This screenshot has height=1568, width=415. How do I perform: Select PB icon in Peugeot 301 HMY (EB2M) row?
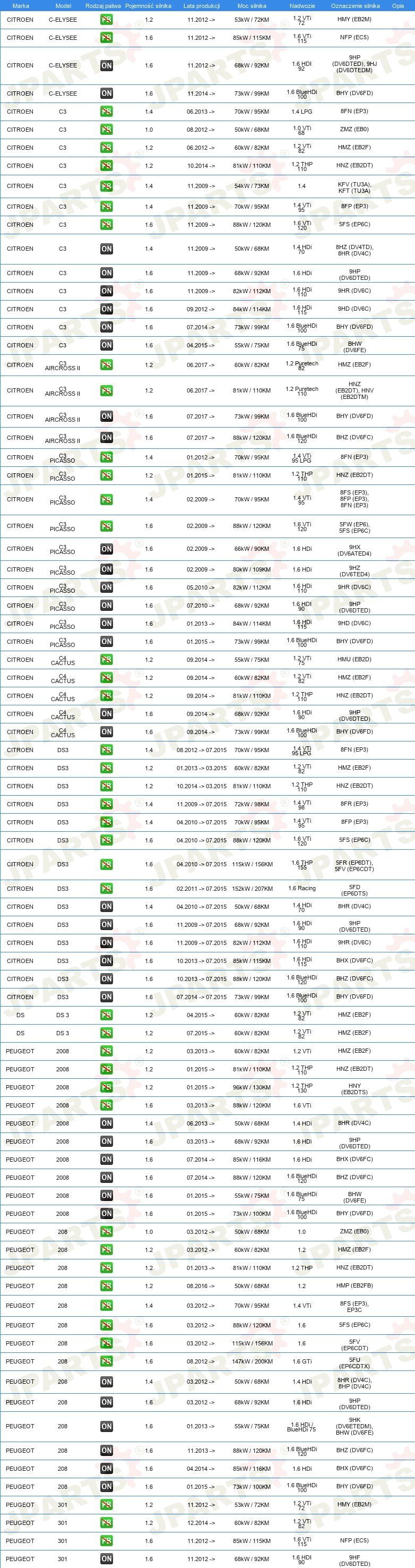coord(107,1505)
